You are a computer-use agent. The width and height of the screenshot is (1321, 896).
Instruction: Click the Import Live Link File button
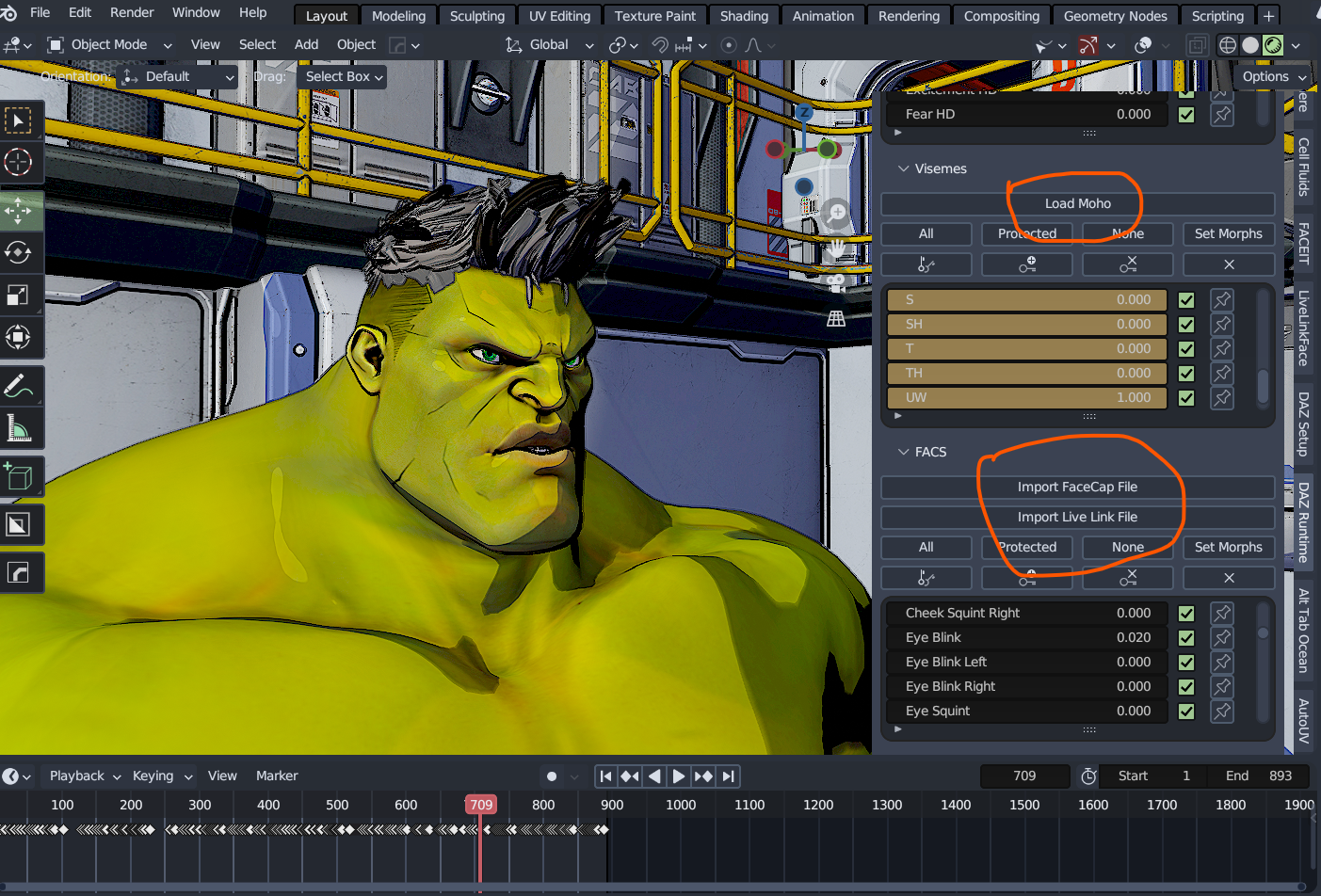pyautogui.click(x=1078, y=517)
